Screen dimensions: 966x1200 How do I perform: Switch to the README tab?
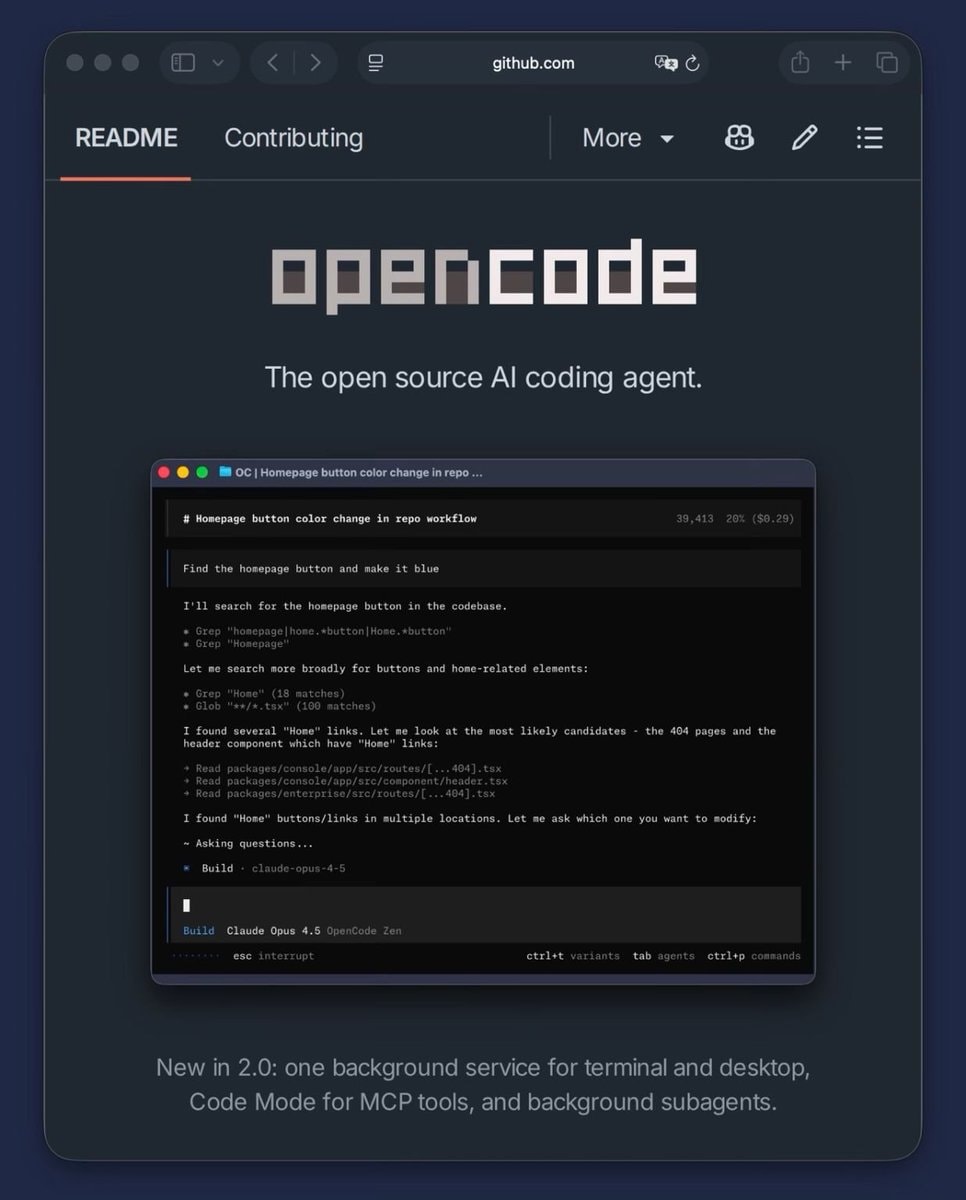[x=126, y=138]
